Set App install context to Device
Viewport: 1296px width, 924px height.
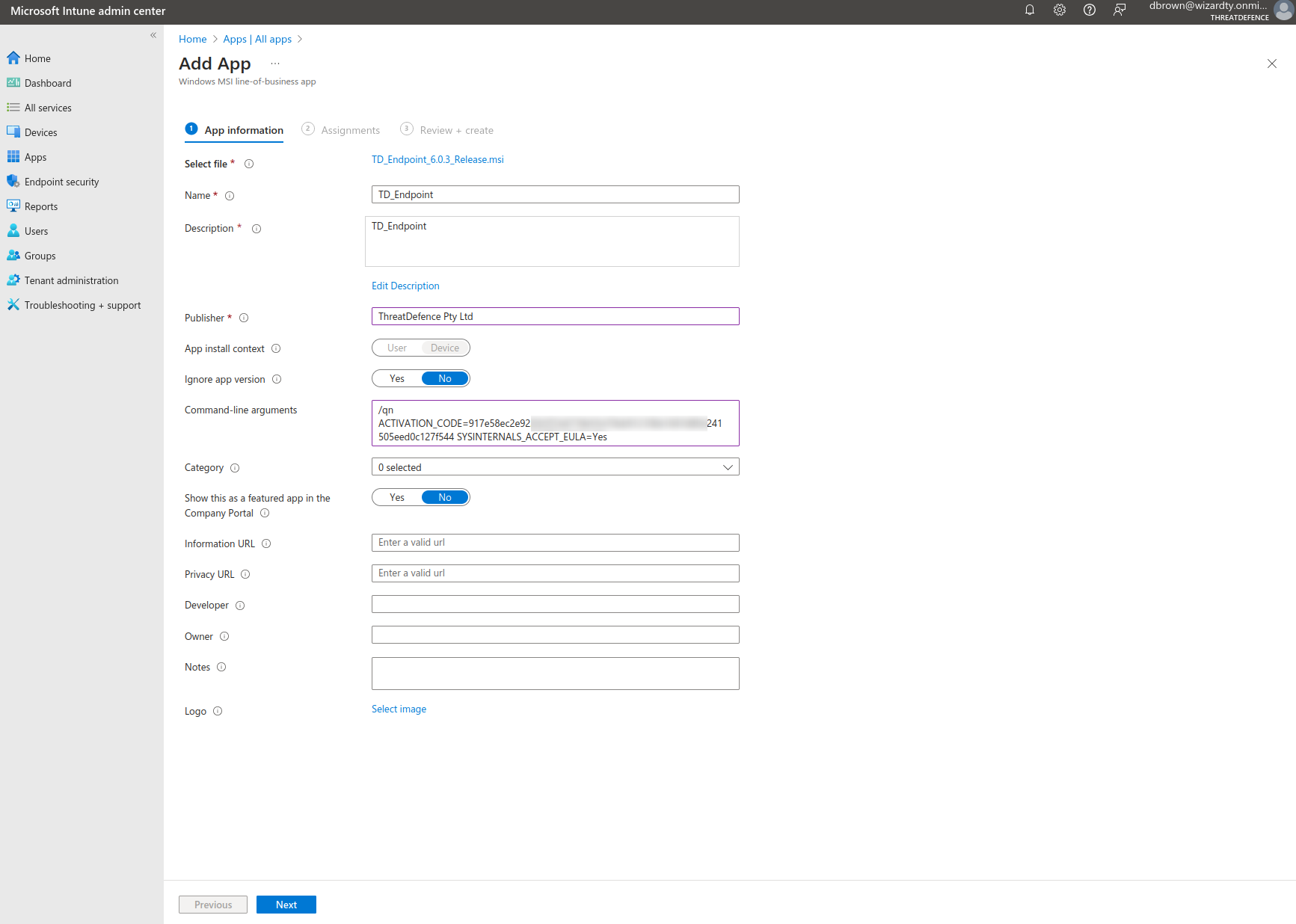point(445,348)
